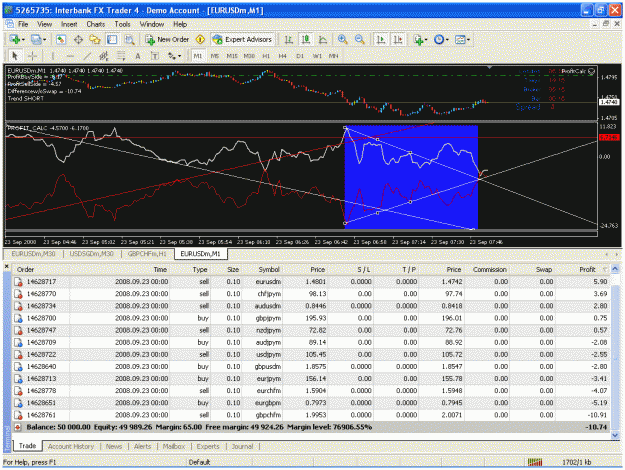Click the Templates icon
The image size is (625, 470).
point(460,39)
